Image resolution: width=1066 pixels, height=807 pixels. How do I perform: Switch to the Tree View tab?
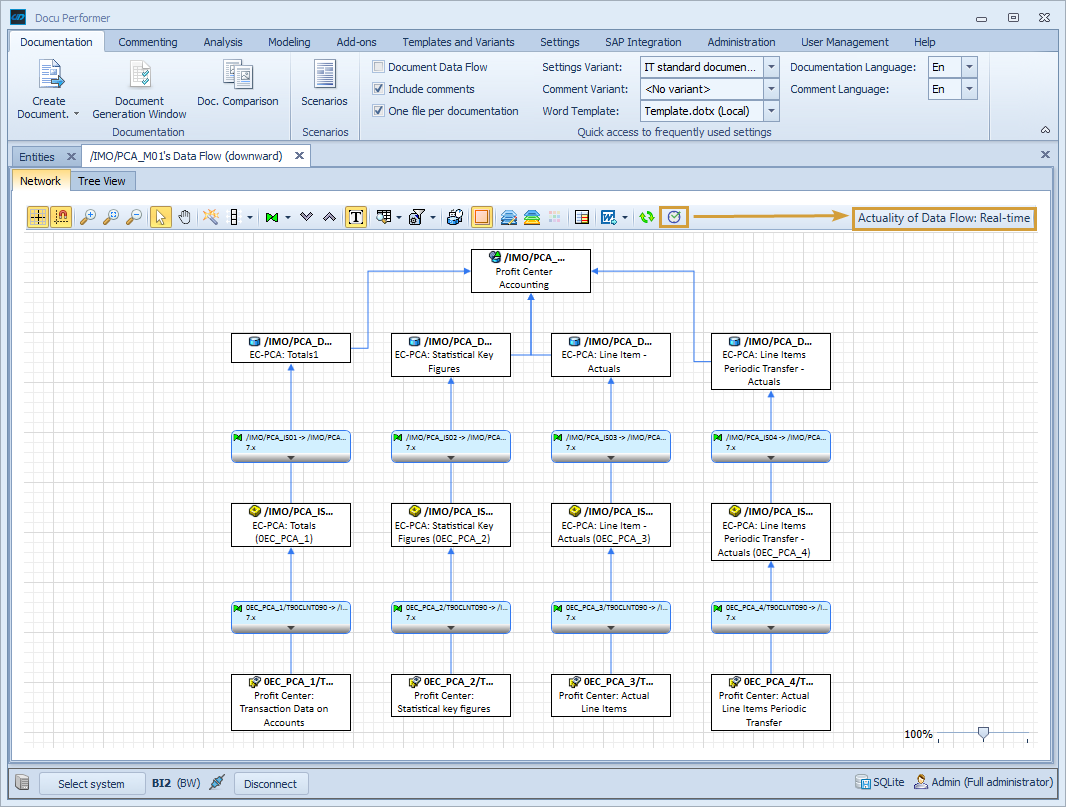click(102, 181)
